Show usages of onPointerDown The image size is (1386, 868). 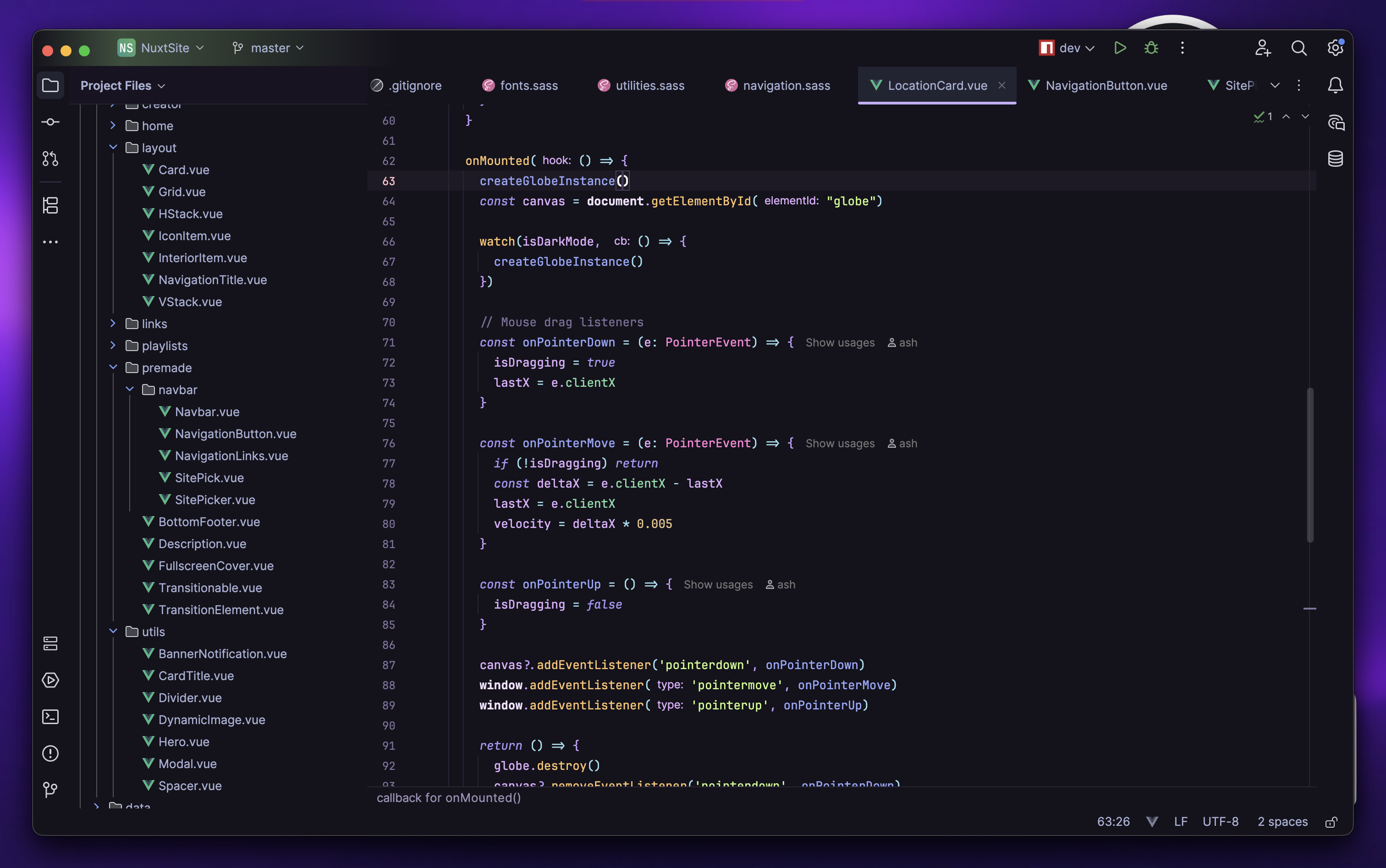(x=840, y=343)
